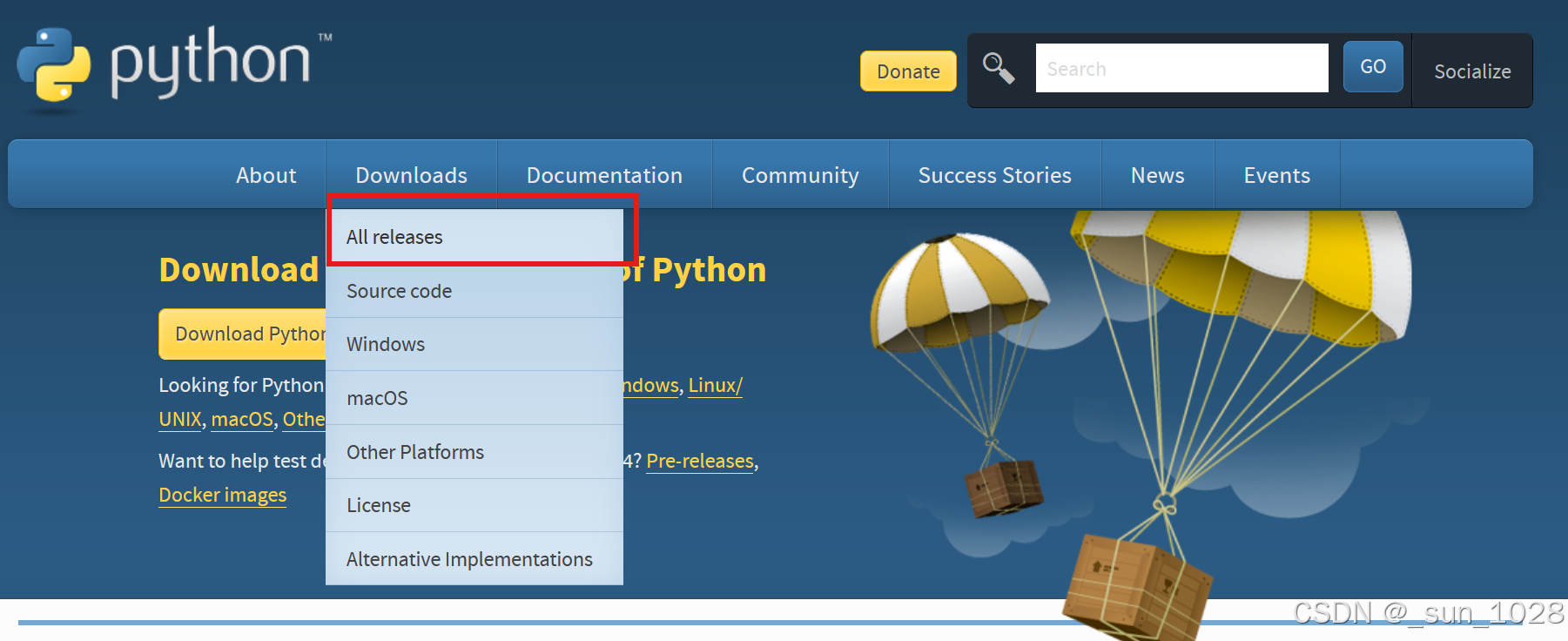Follow the macOS text link

(242, 419)
